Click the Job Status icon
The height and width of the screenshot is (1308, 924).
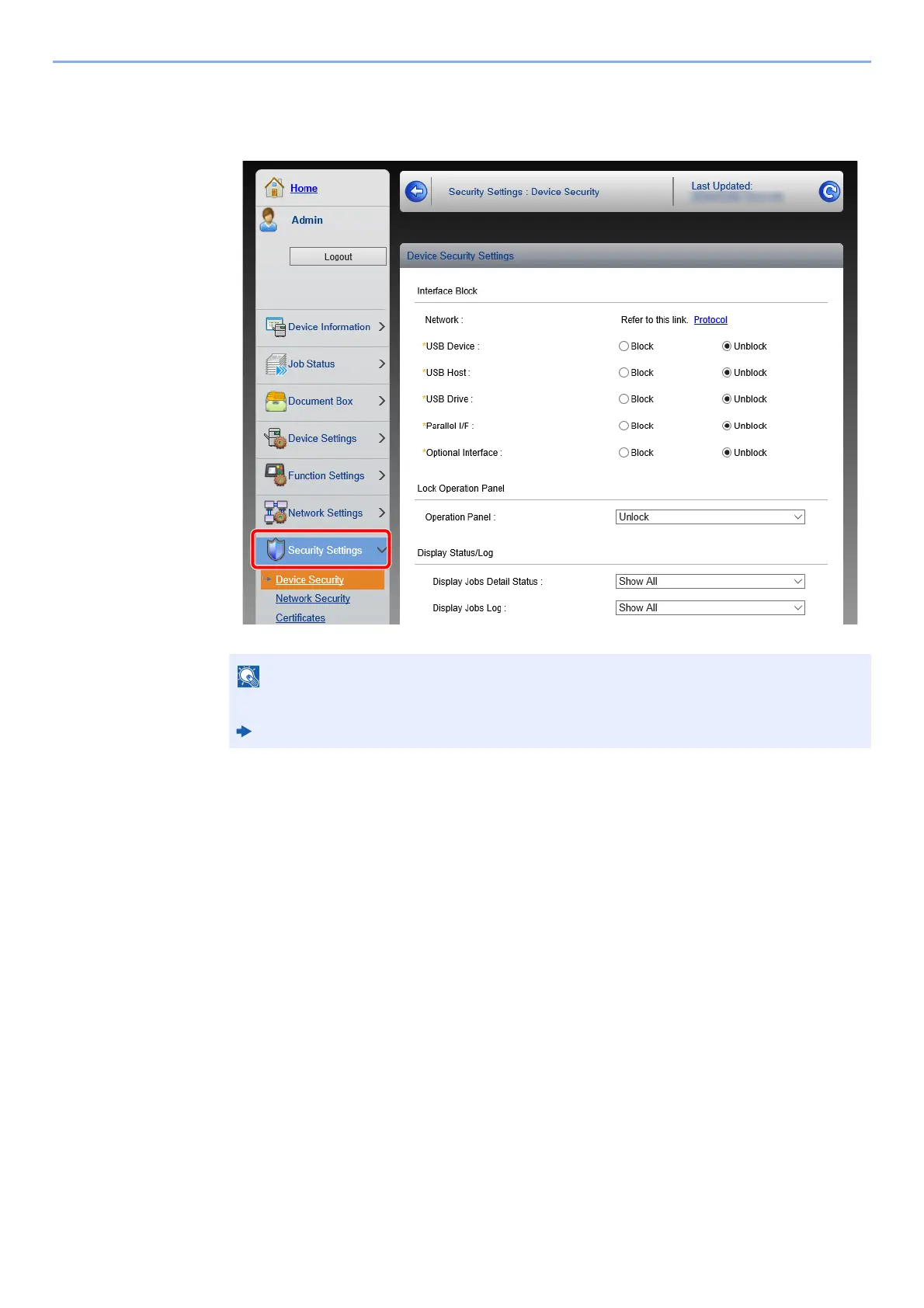tap(276, 364)
